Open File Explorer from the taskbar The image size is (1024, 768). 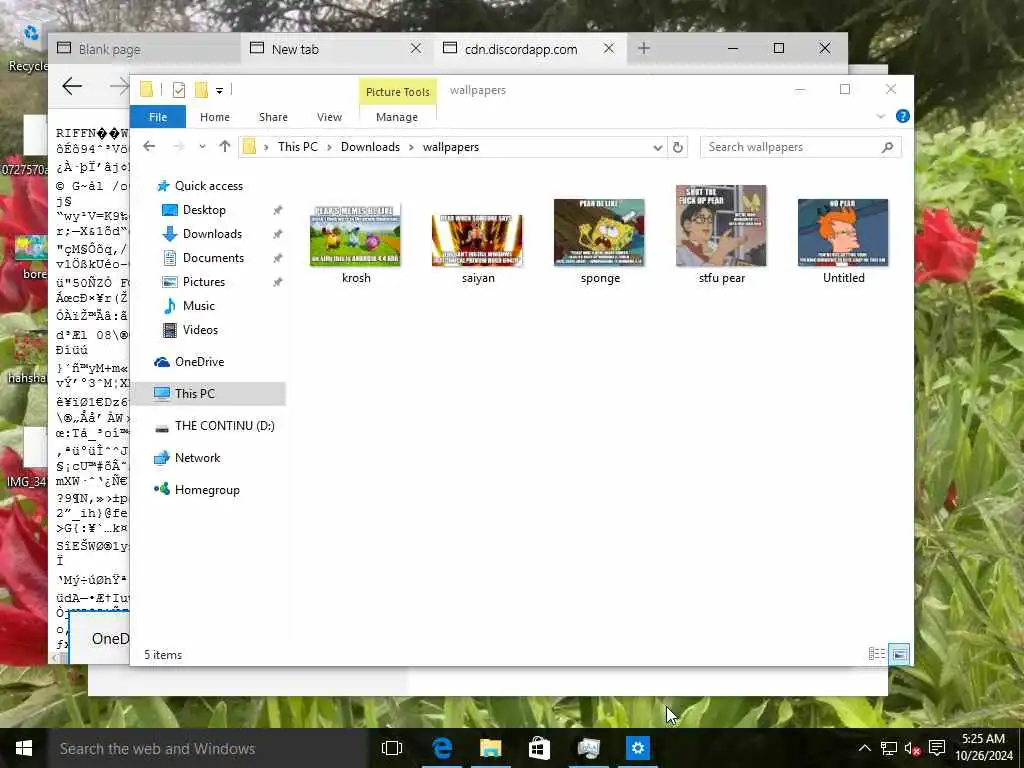point(490,748)
